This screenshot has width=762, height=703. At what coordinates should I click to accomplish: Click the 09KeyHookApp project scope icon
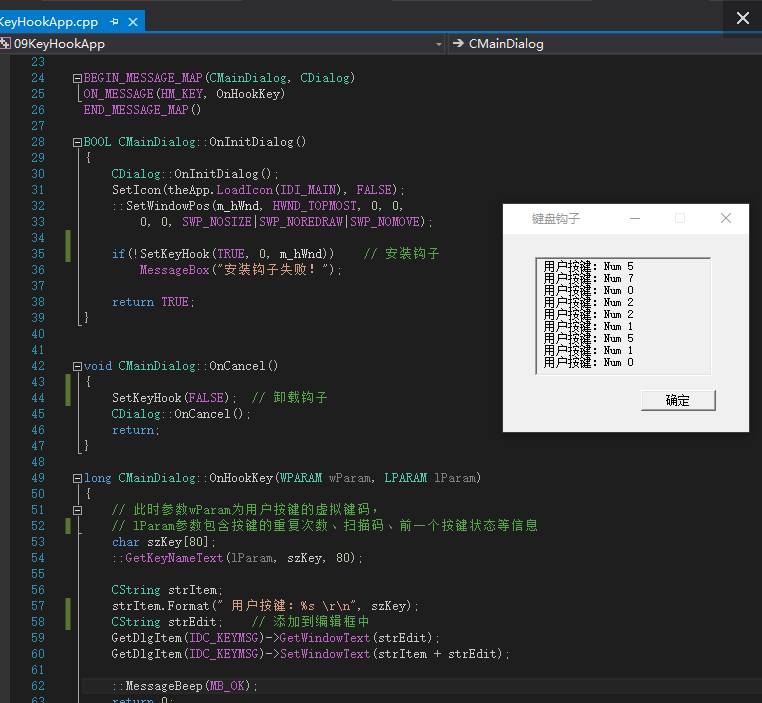pyautogui.click(x=6, y=44)
